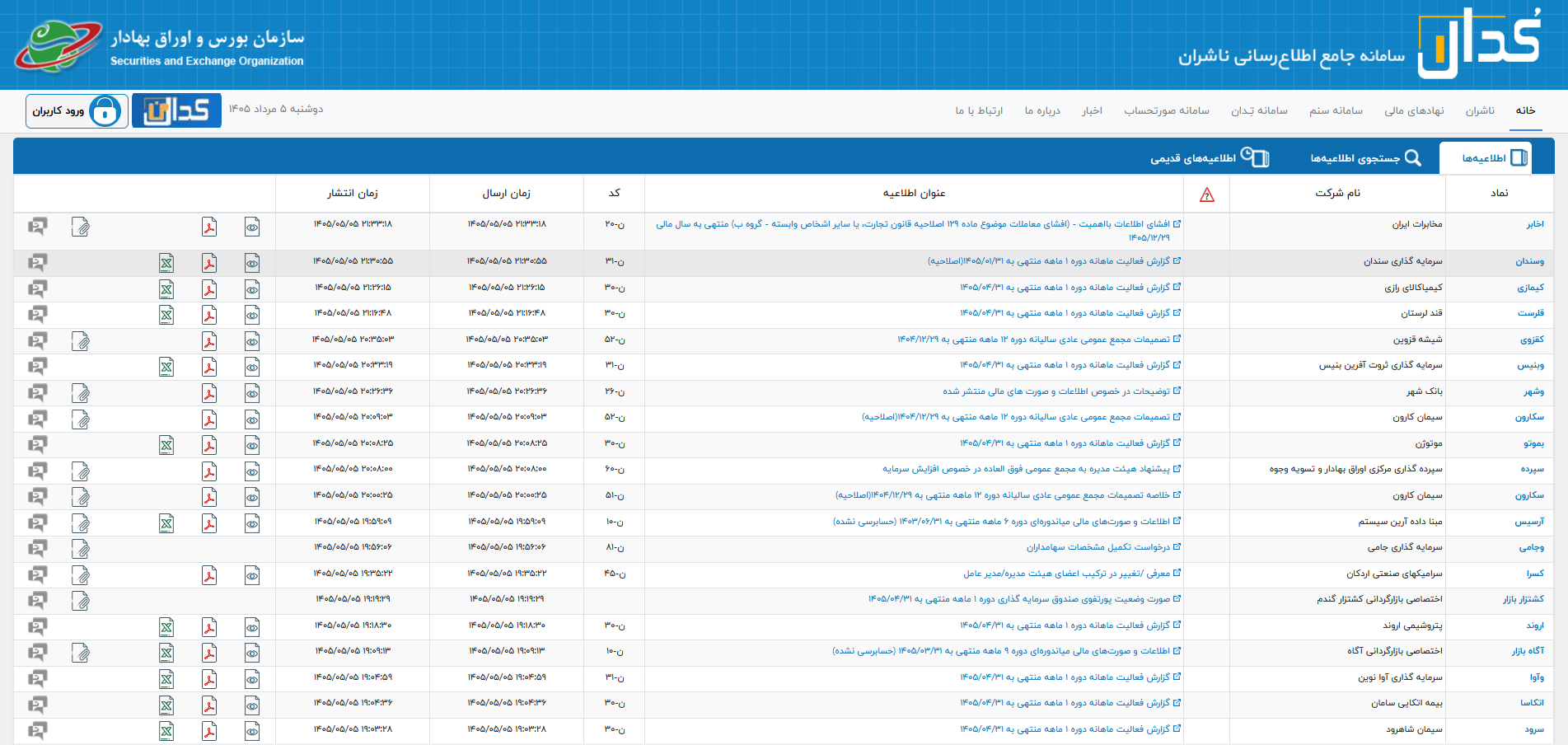Click the red warning triangle column header

coord(1207,194)
